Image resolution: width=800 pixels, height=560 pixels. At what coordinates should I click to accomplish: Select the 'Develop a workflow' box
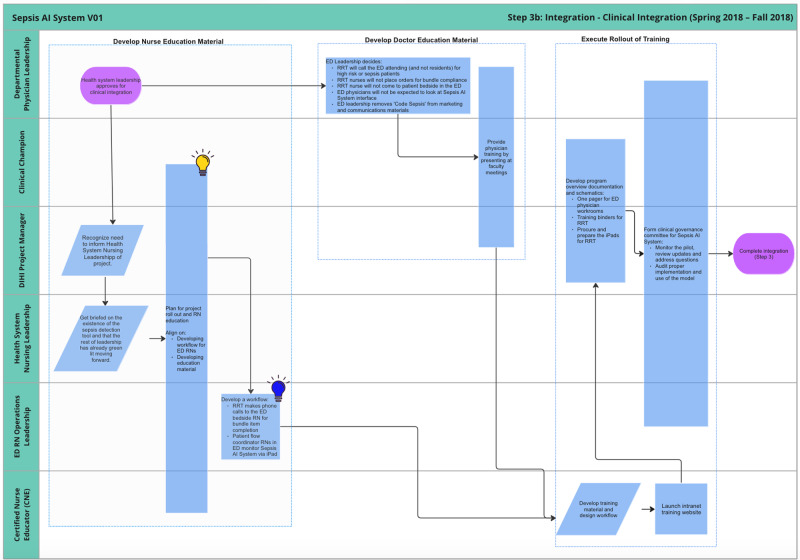[250, 426]
